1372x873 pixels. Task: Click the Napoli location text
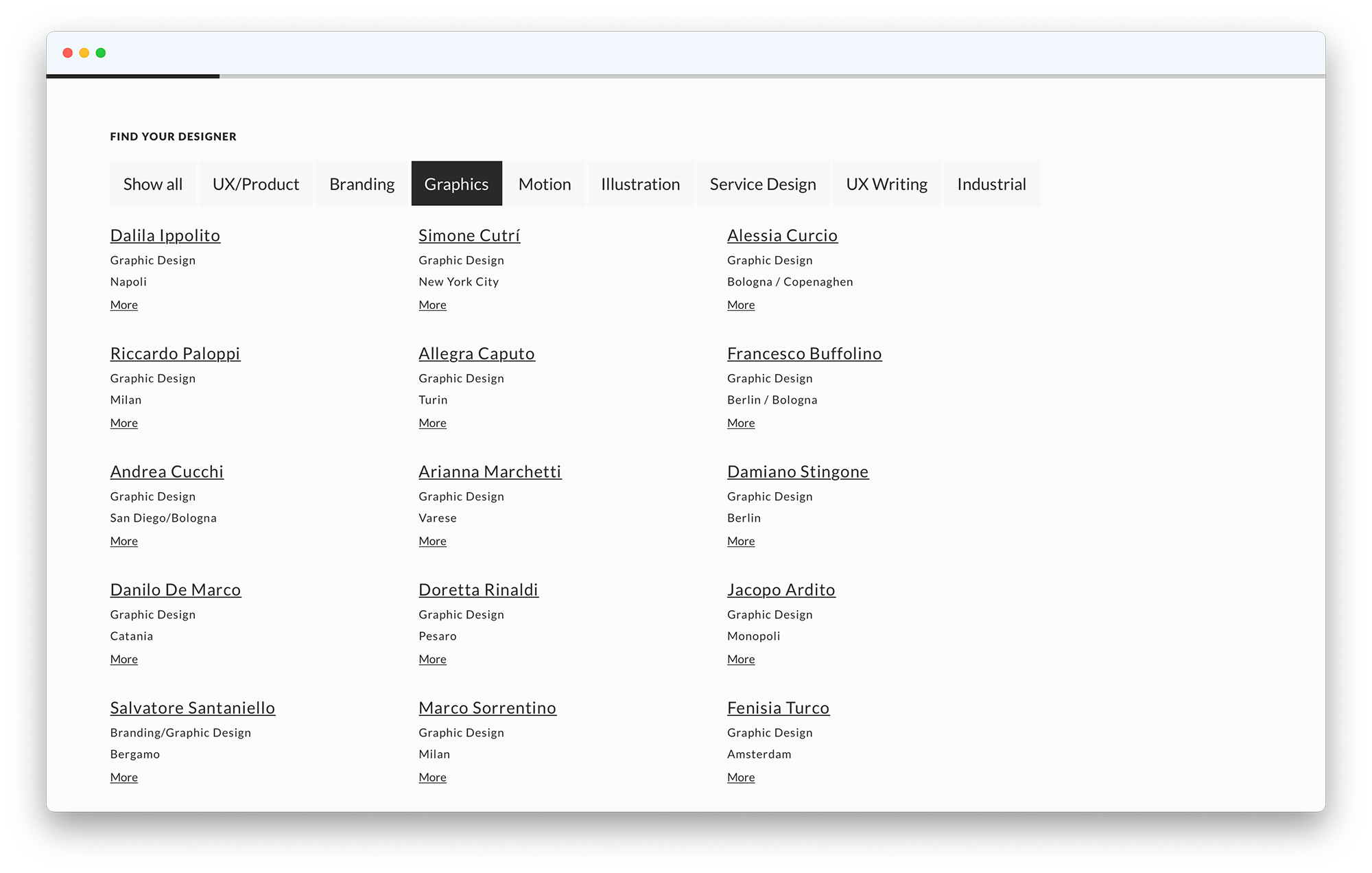(x=128, y=281)
